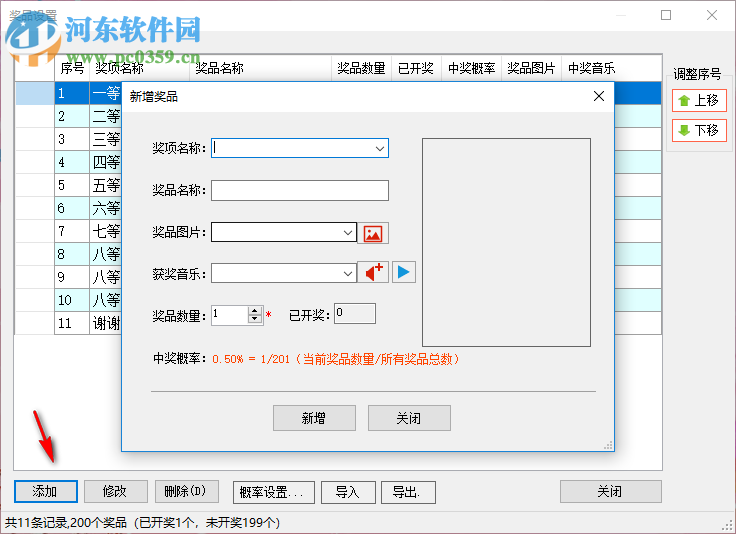Sort by 奖品数量 column header
This screenshot has width=736, height=534.
(x=361, y=69)
